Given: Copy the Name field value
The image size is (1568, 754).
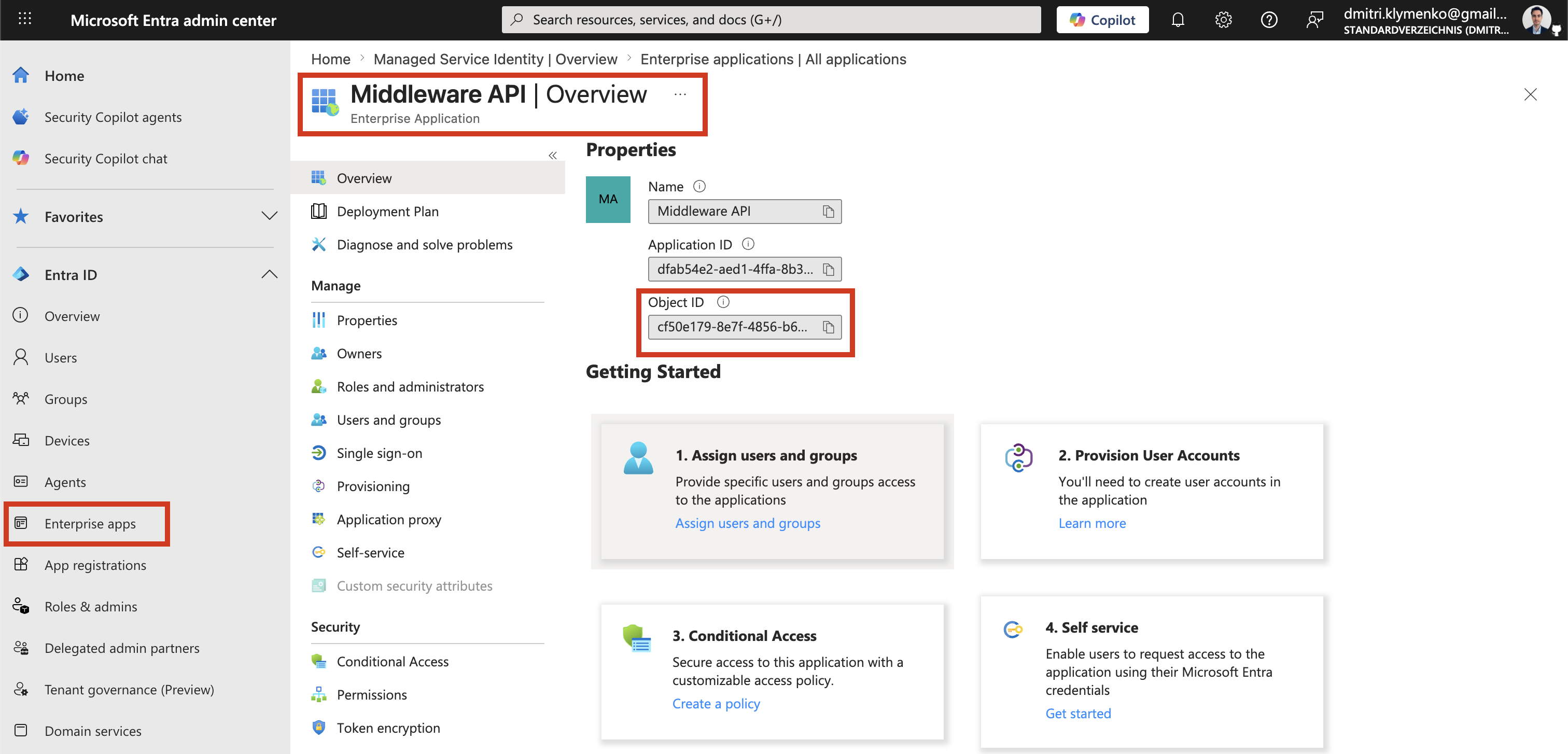Looking at the screenshot, I should click(x=828, y=212).
